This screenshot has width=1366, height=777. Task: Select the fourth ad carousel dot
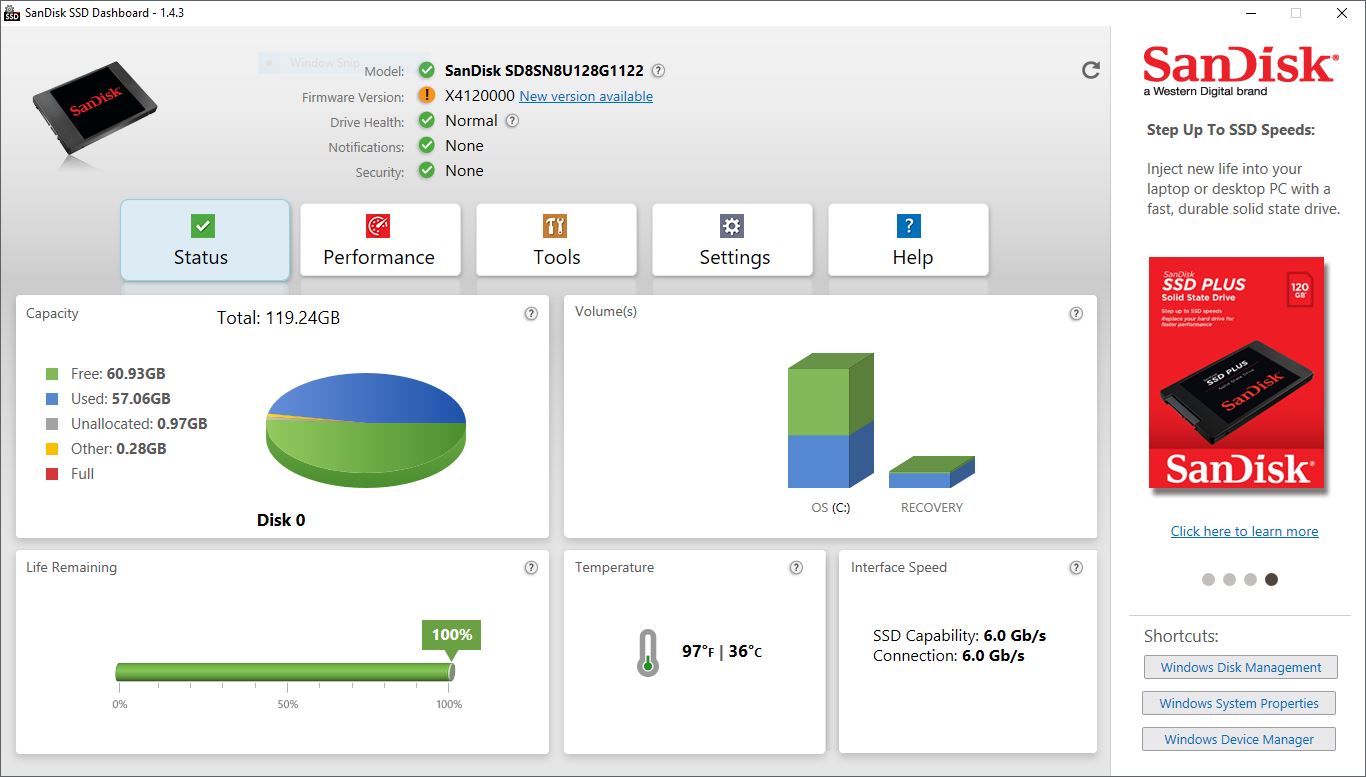tap(1271, 579)
